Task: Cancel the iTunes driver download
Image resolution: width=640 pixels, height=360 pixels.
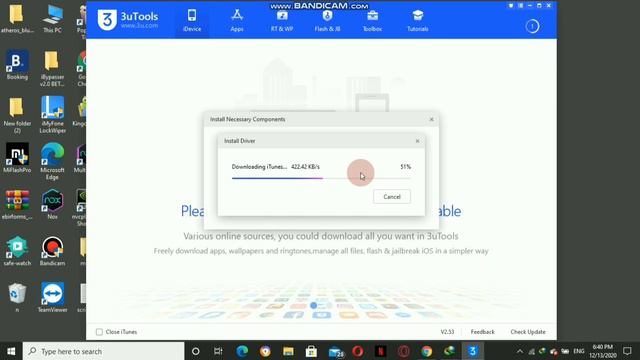Action: point(392,197)
